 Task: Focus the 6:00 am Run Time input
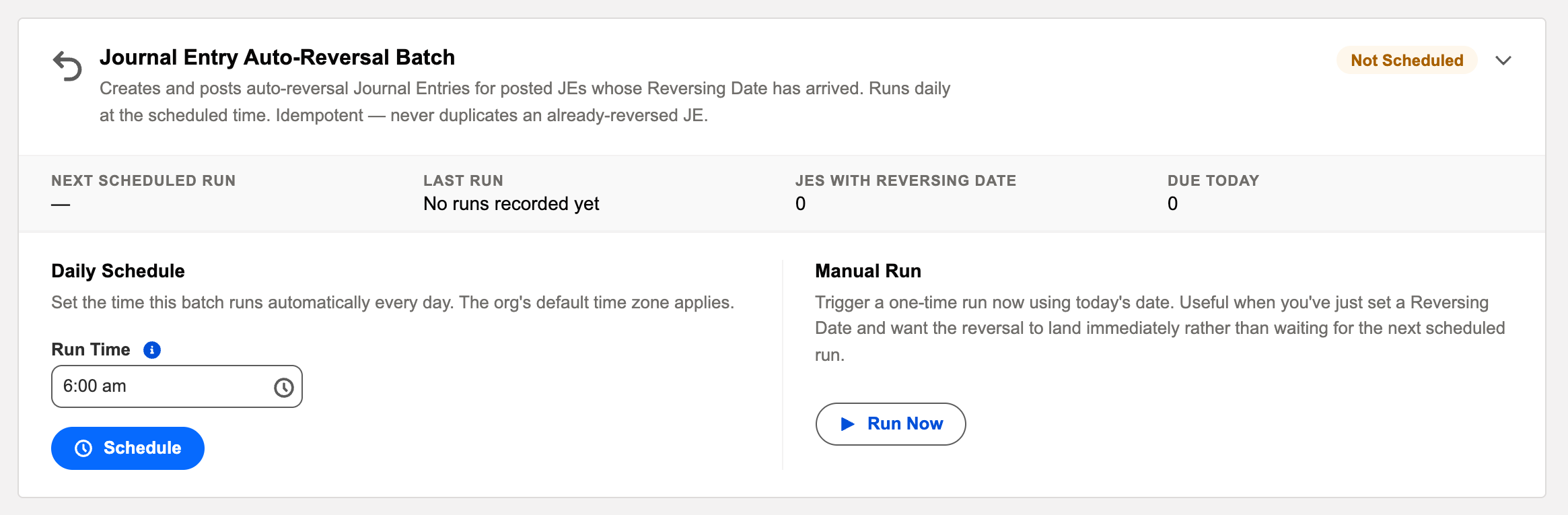click(x=177, y=386)
